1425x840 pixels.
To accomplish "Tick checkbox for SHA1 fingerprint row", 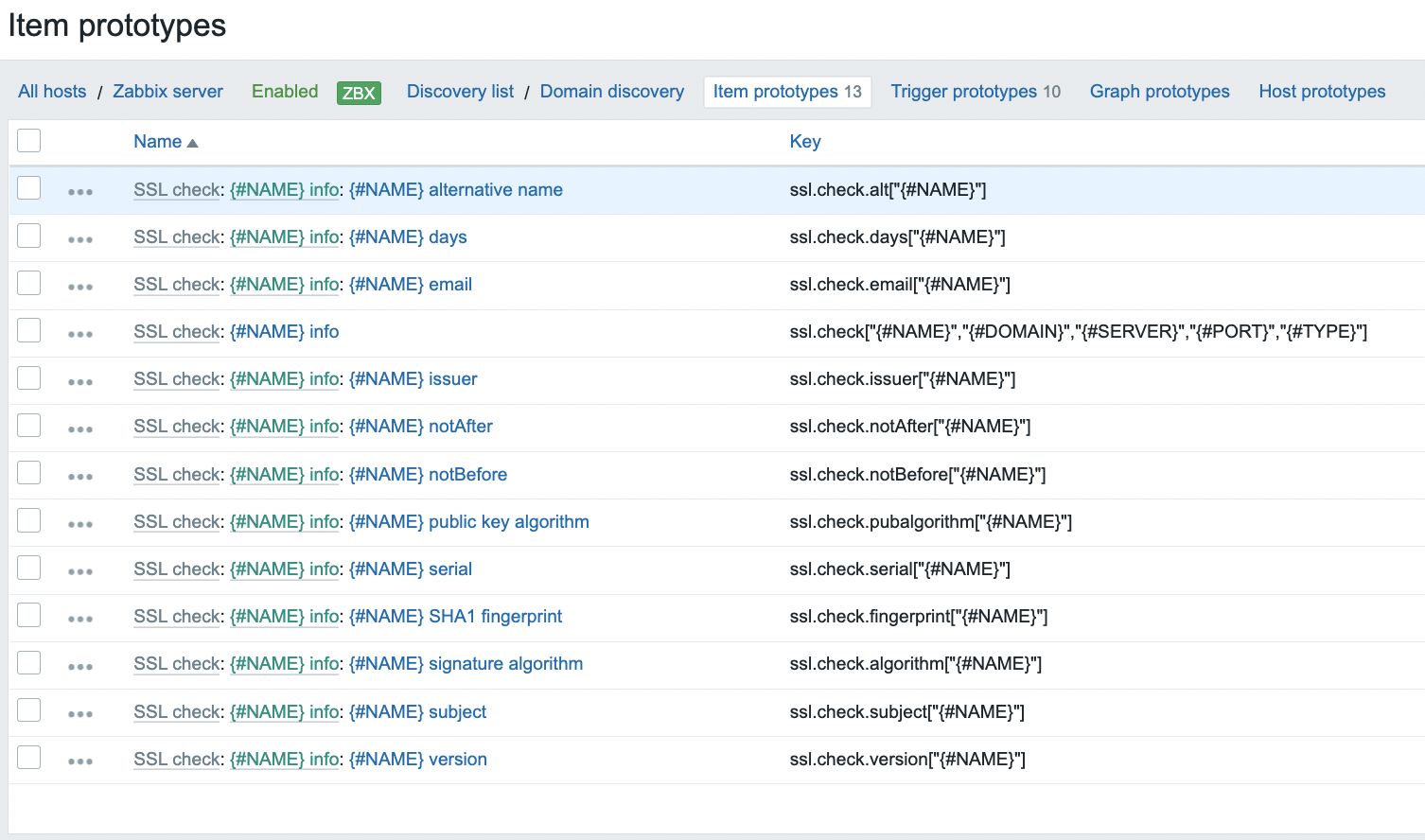I will [x=29, y=616].
